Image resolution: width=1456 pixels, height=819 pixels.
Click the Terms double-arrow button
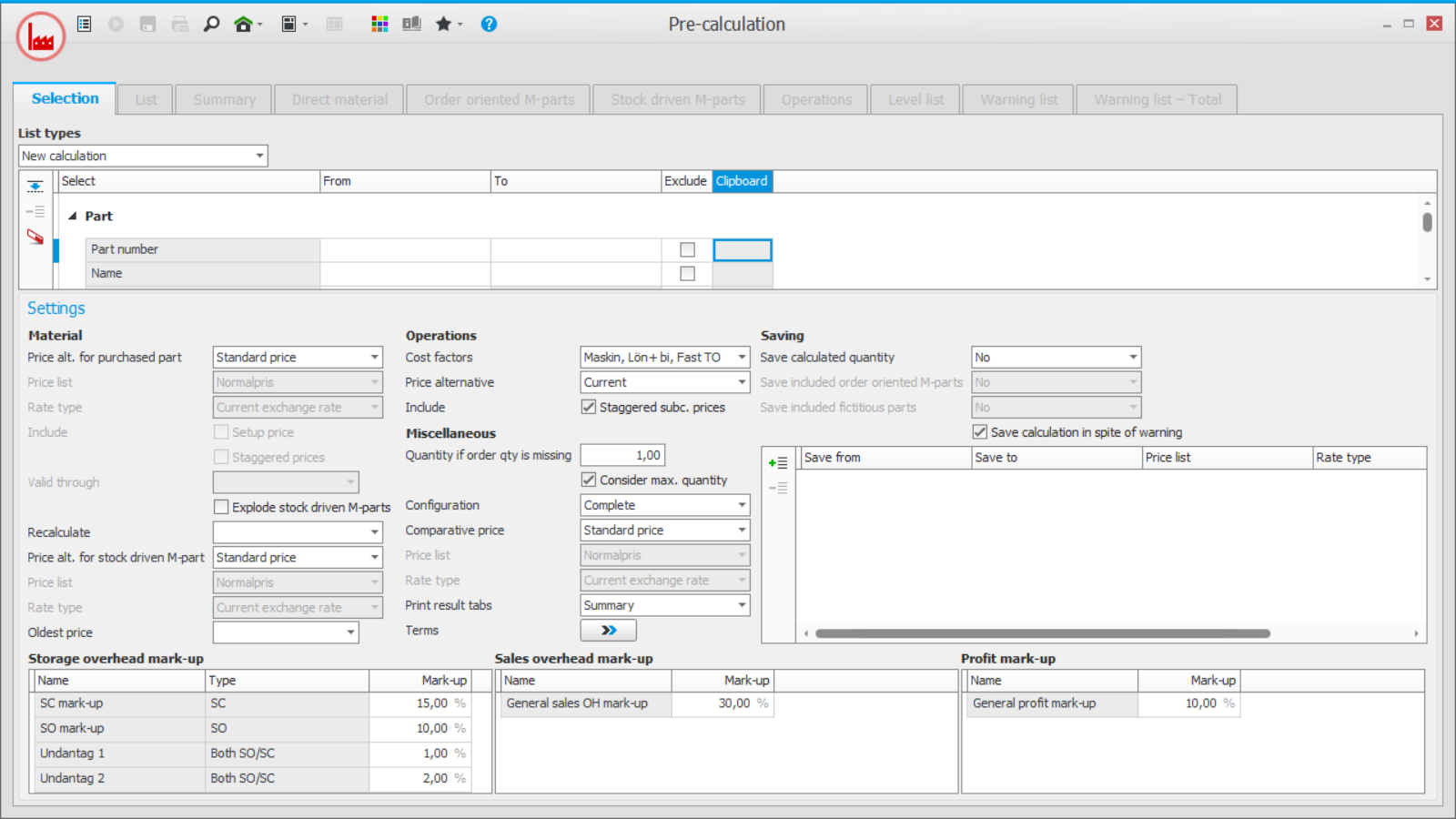coord(608,631)
